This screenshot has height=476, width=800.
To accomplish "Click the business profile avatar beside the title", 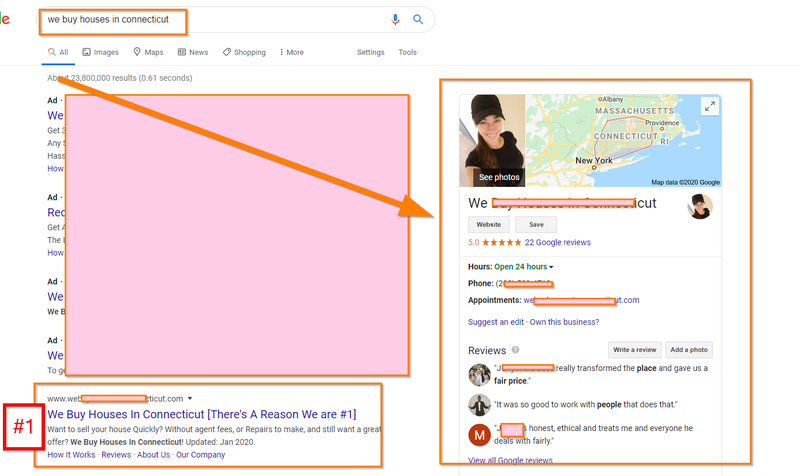I will [x=699, y=207].
